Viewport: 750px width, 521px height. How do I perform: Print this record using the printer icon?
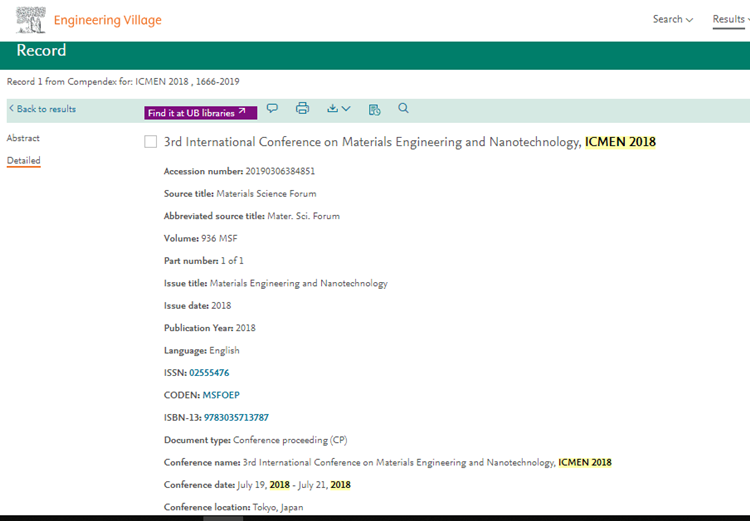click(303, 108)
